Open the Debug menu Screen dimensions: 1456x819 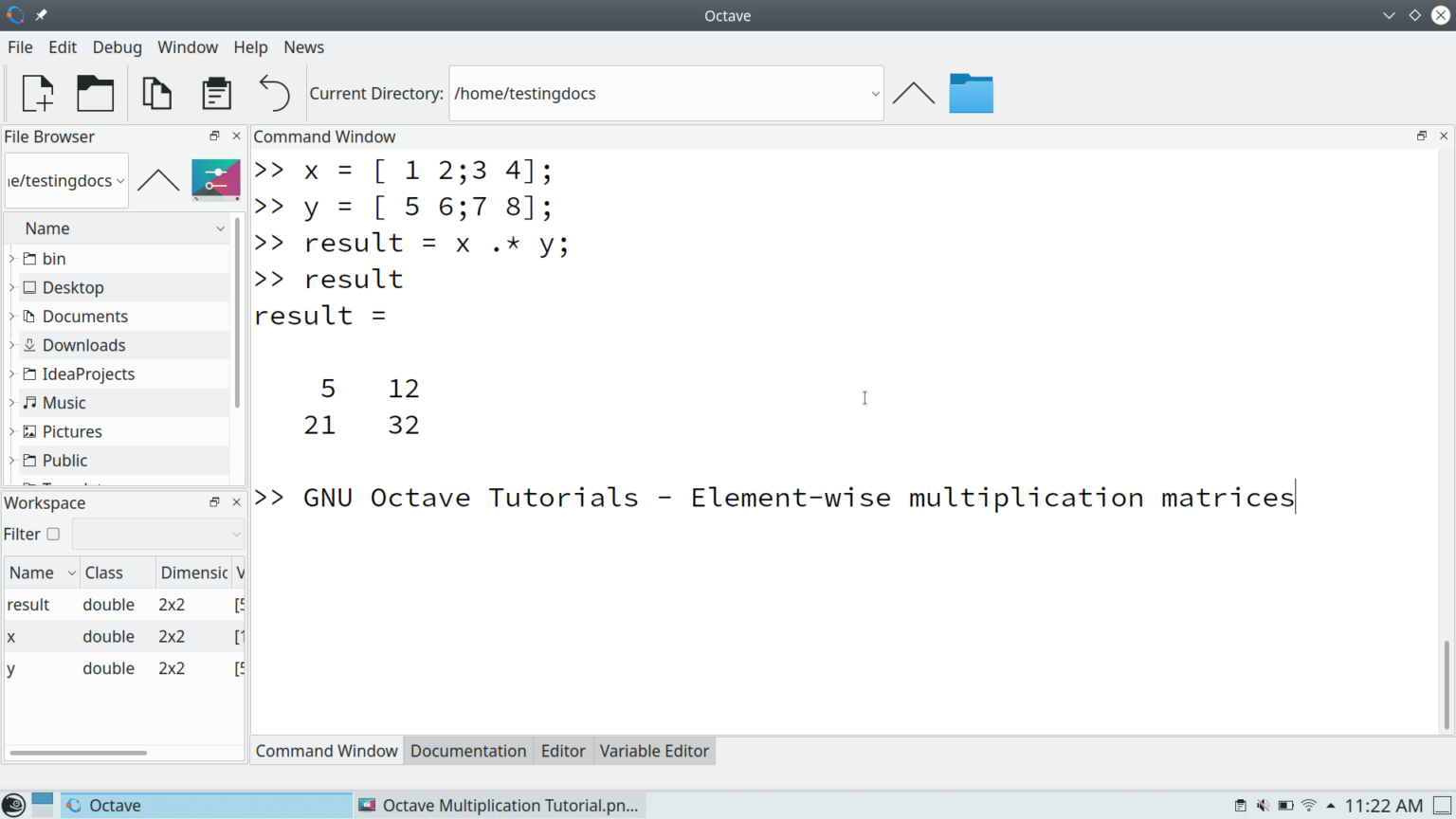tap(117, 46)
